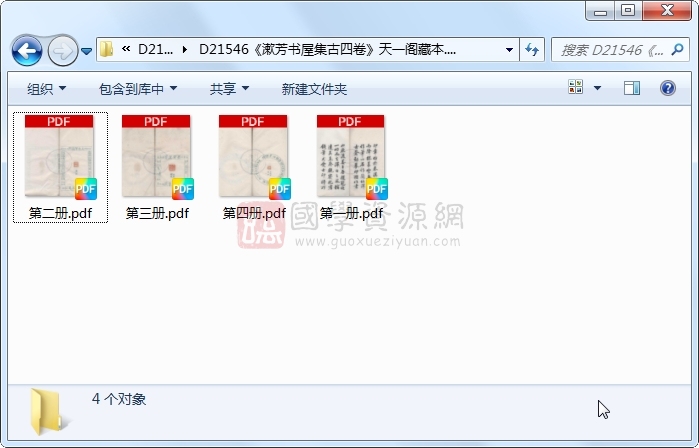Open help with the question mark icon

pyautogui.click(x=667, y=88)
